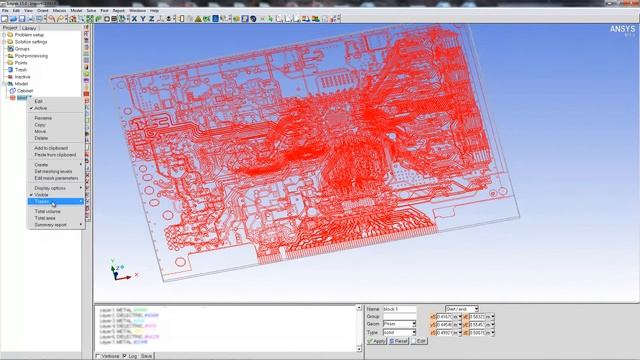640x360 pixels.
Task: Click the blue calculator run solution icon
Action: 216,19
